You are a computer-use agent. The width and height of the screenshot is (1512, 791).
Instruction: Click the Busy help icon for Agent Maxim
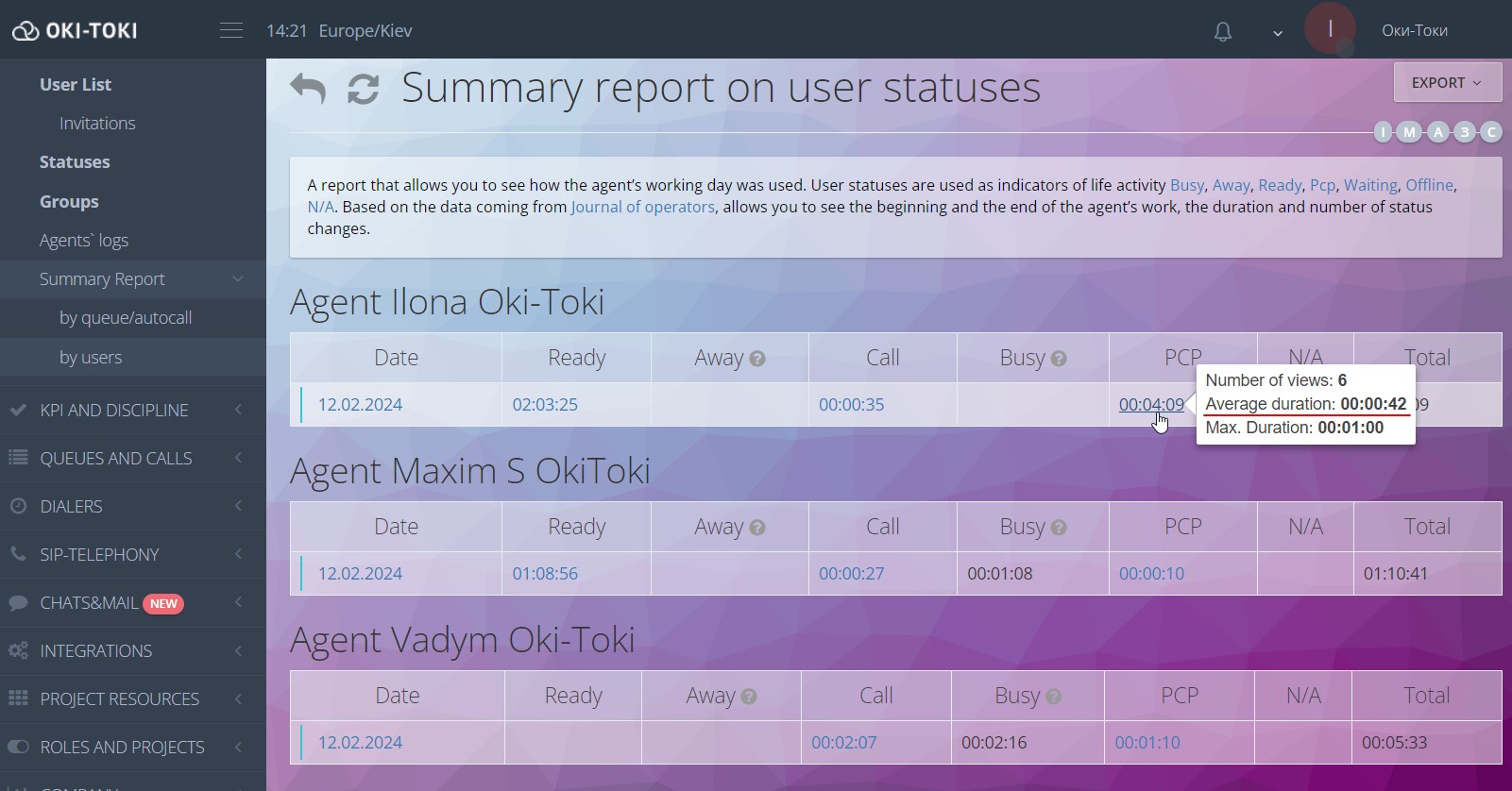tap(1059, 528)
